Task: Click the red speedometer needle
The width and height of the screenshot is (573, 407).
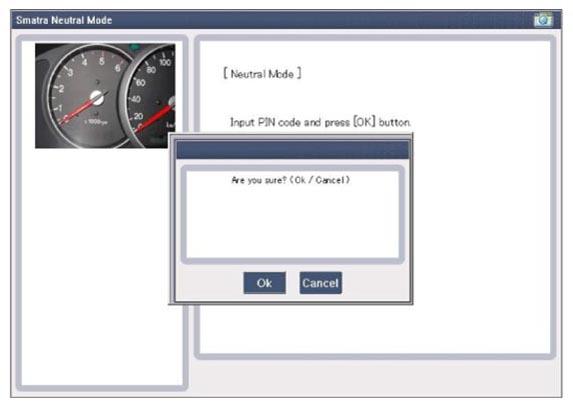Action: click(x=153, y=118)
